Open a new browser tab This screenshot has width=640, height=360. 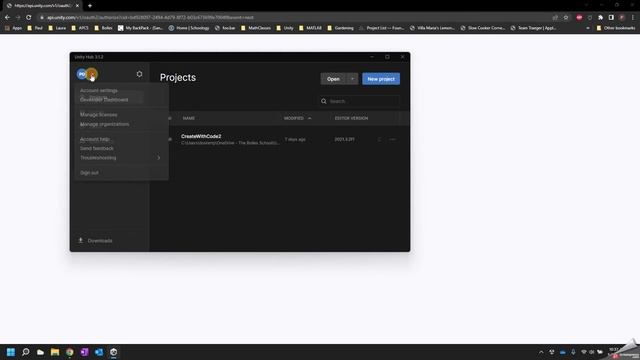[90, 6]
